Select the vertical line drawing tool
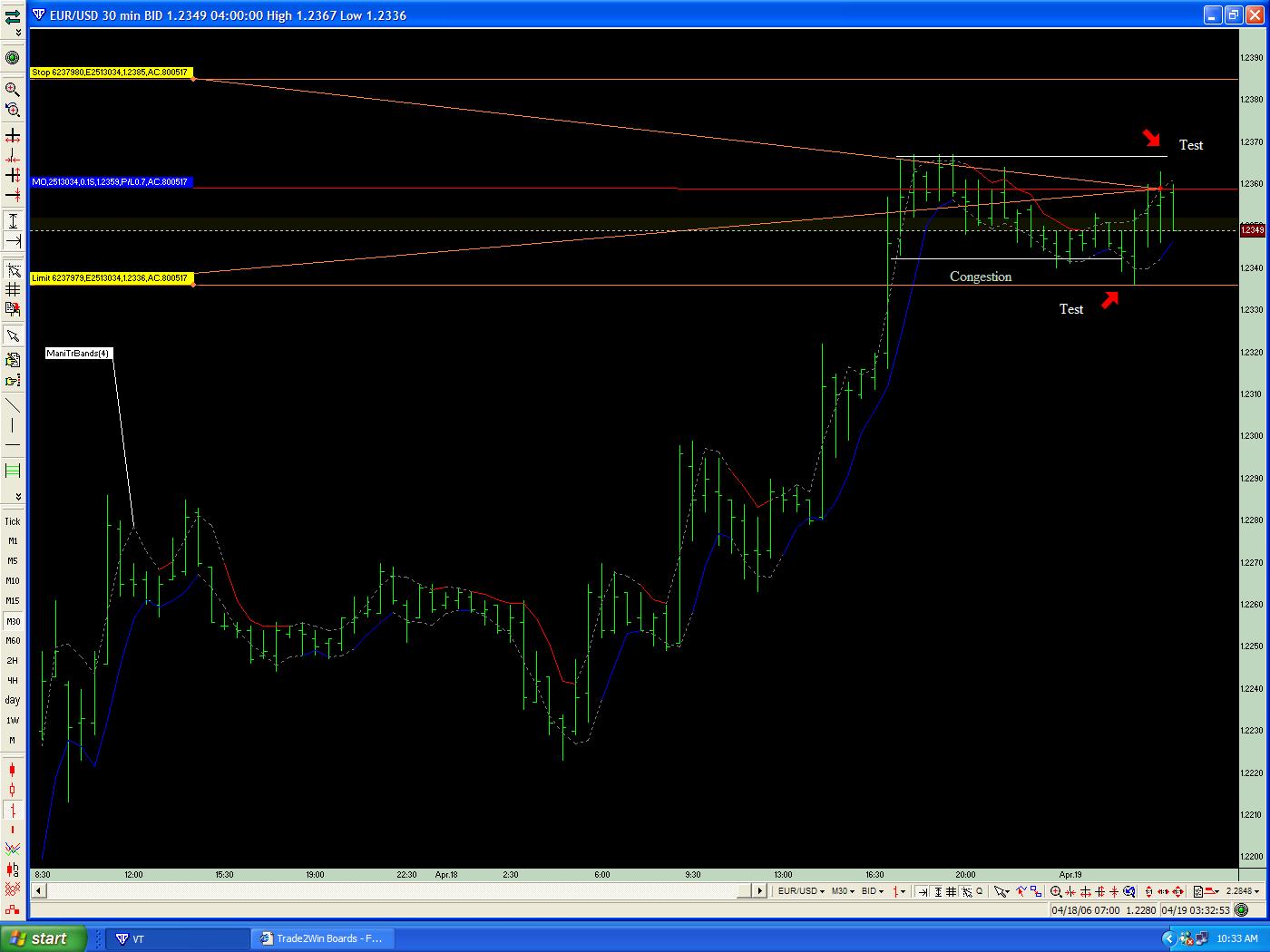Image resolution: width=1270 pixels, height=952 pixels. point(13,425)
